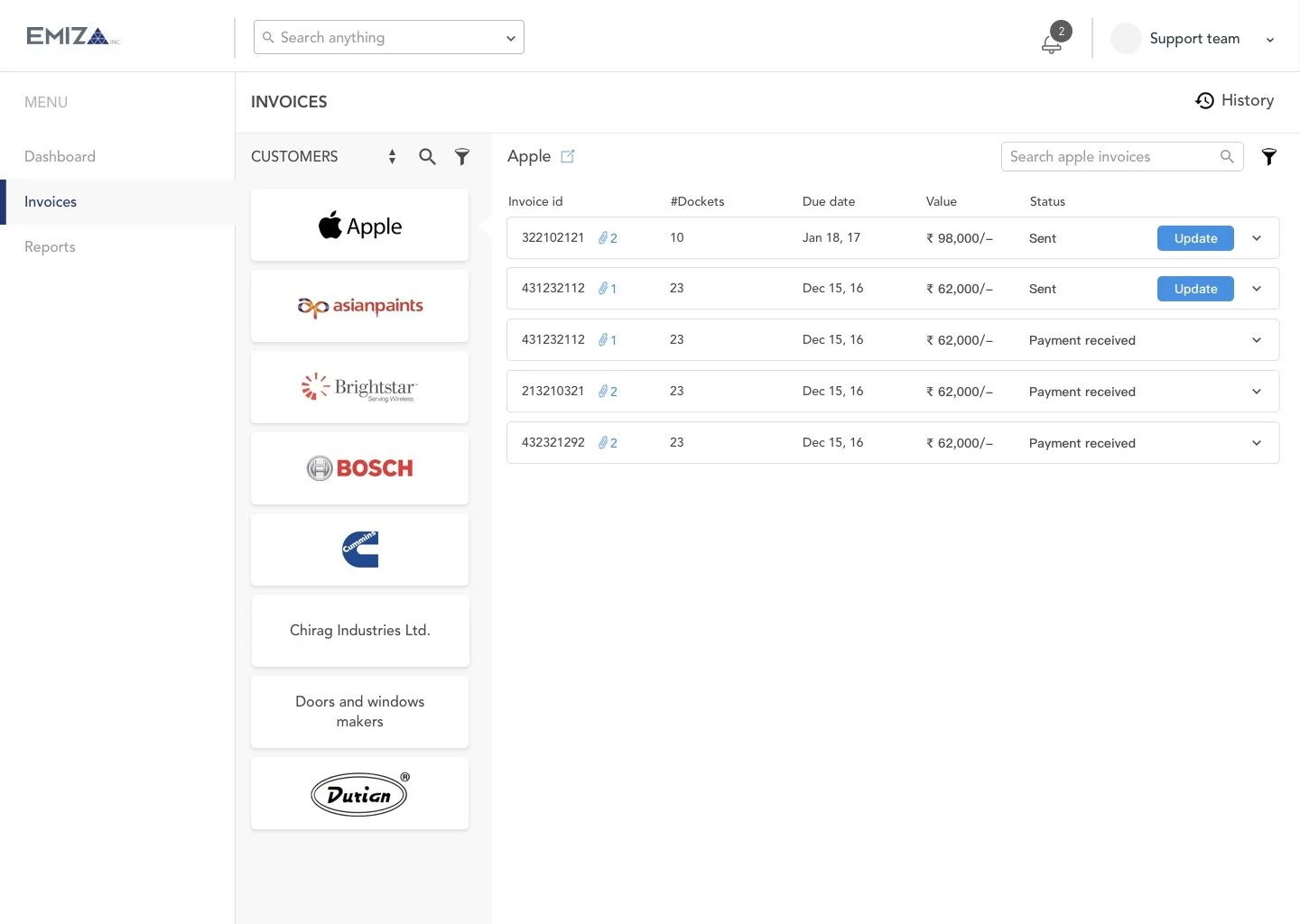1300x924 pixels.
Task: Click Payment received of invoice 432321292
Action: tap(1082, 443)
